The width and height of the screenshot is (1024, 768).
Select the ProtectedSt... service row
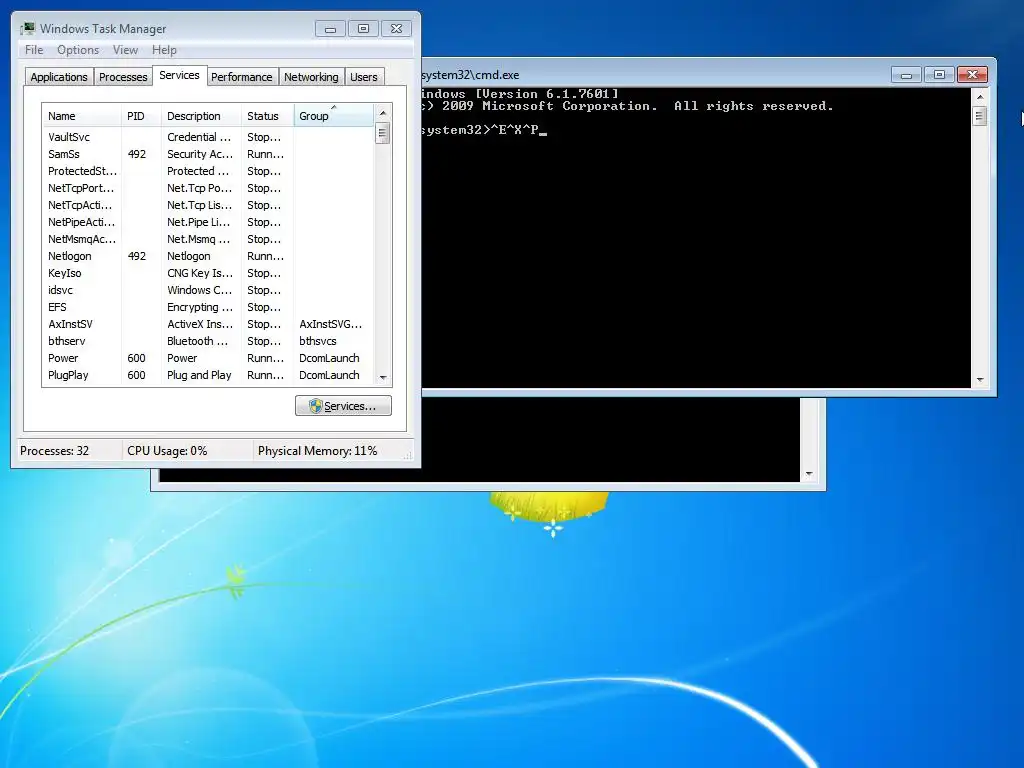point(208,171)
